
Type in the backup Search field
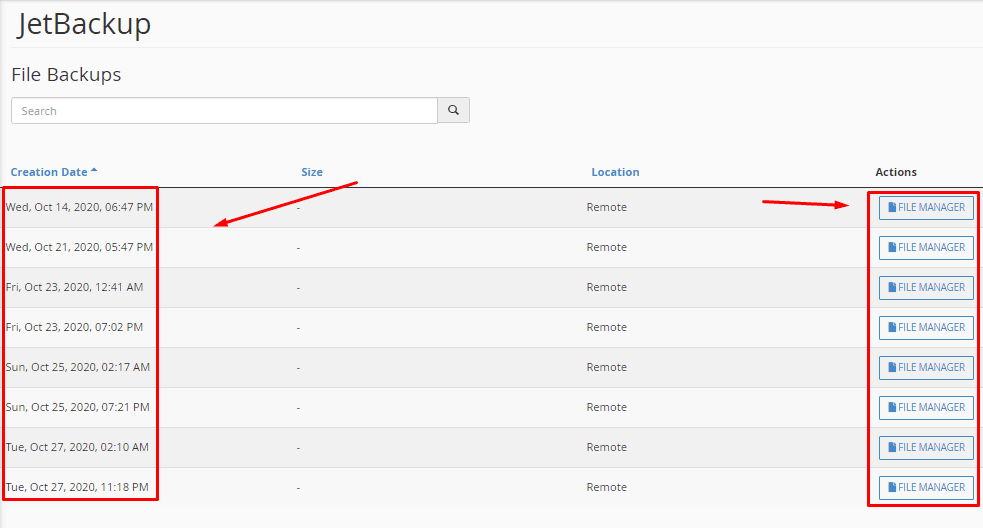224,110
